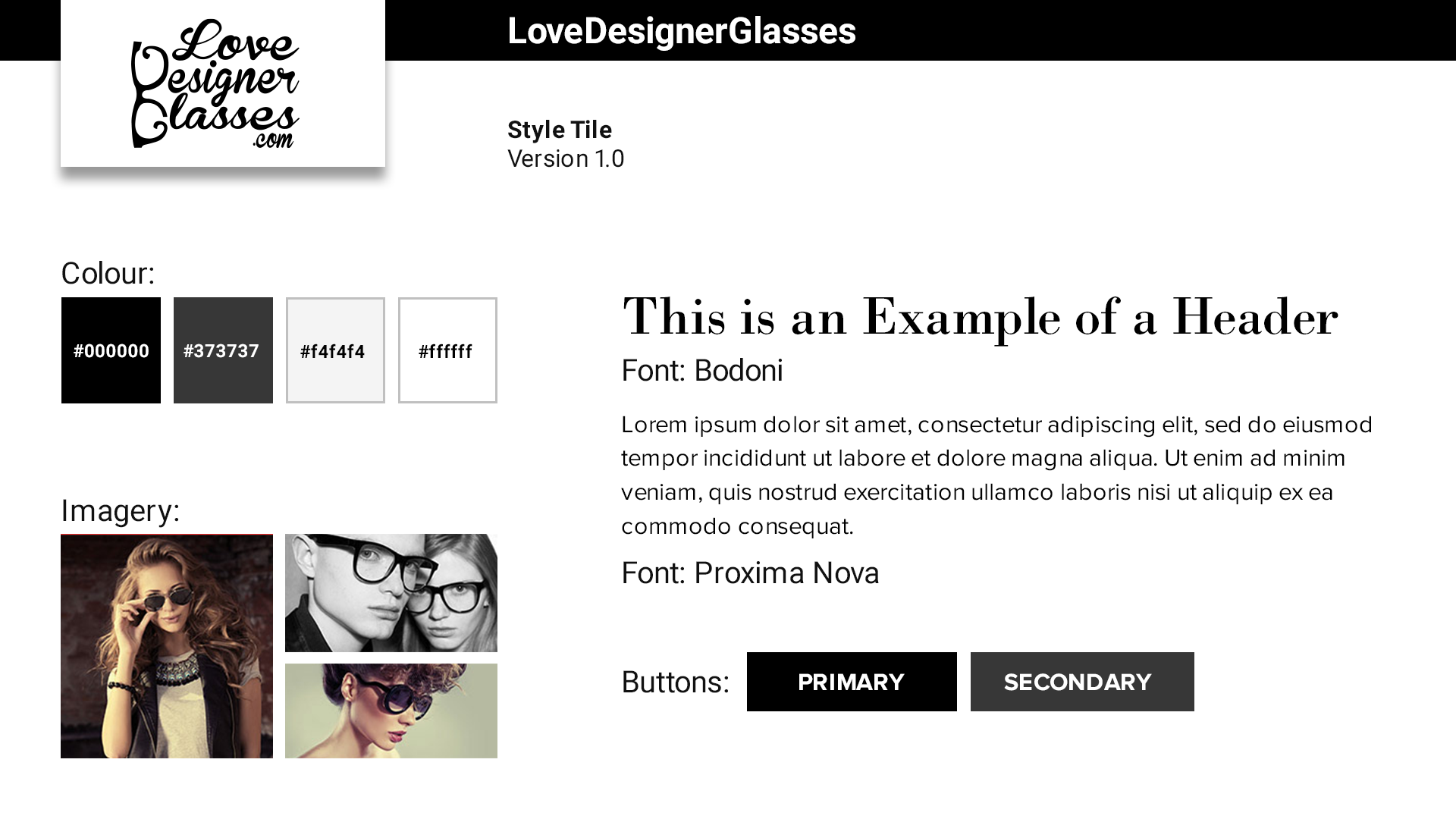Click the Style Tile heading
Image resolution: width=1456 pixels, height=819 pixels.
(x=560, y=130)
